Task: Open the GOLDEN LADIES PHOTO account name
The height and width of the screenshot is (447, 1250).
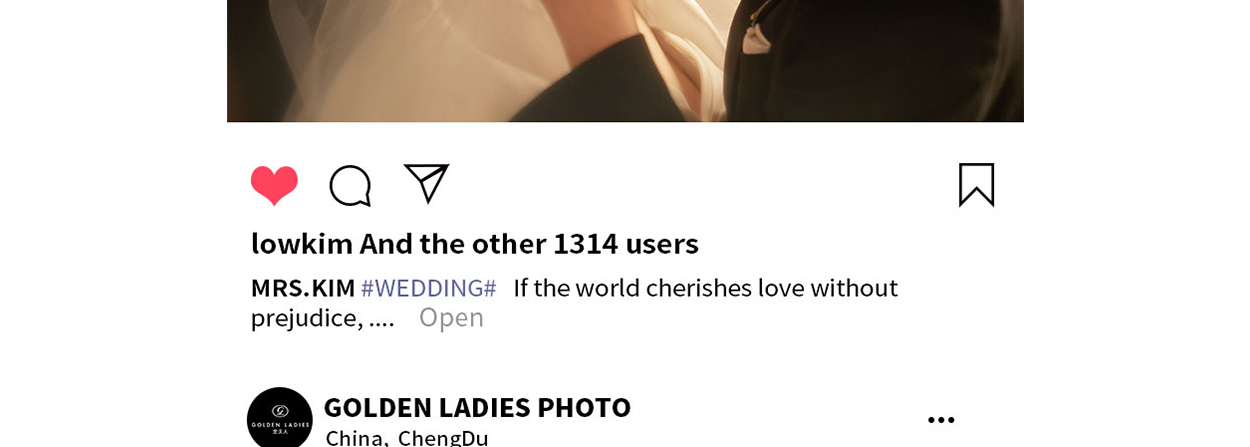Action: [x=477, y=407]
